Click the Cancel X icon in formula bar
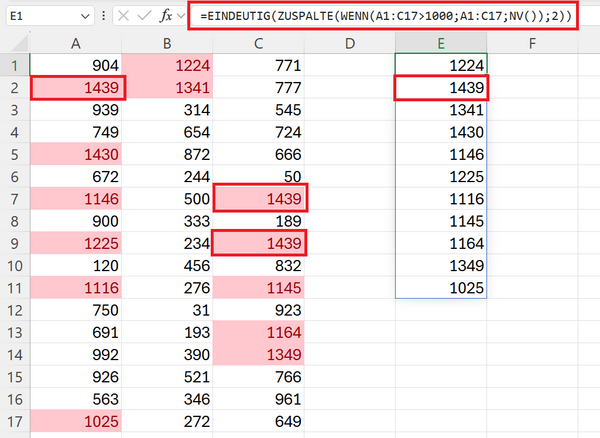This screenshot has width=600, height=438. (x=123, y=16)
